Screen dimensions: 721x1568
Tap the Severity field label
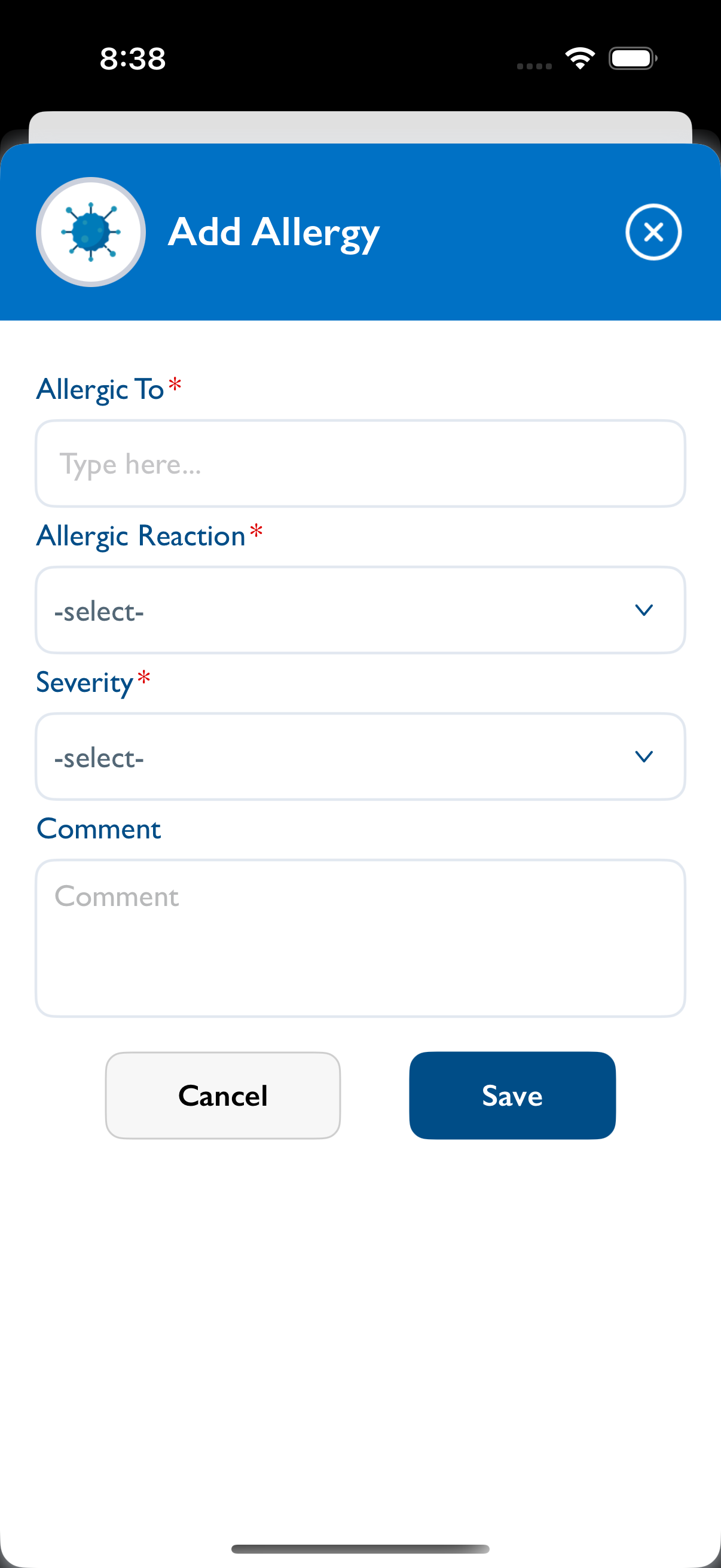[x=84, y=682]
